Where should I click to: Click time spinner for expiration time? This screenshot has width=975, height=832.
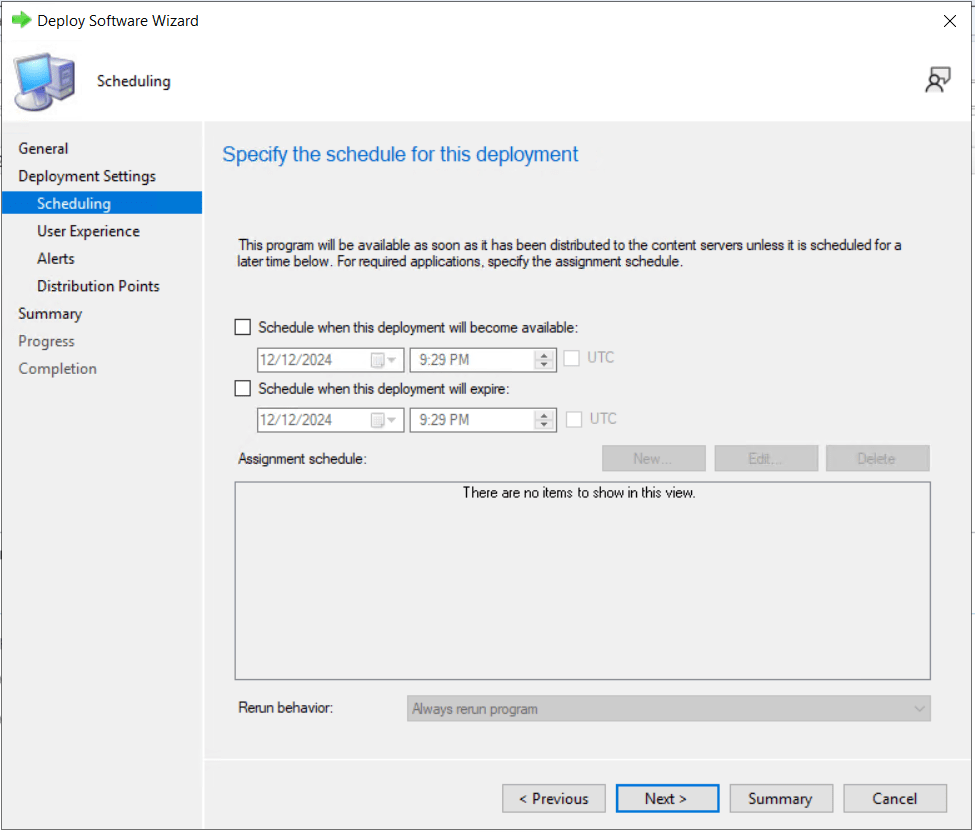(544, 420)
